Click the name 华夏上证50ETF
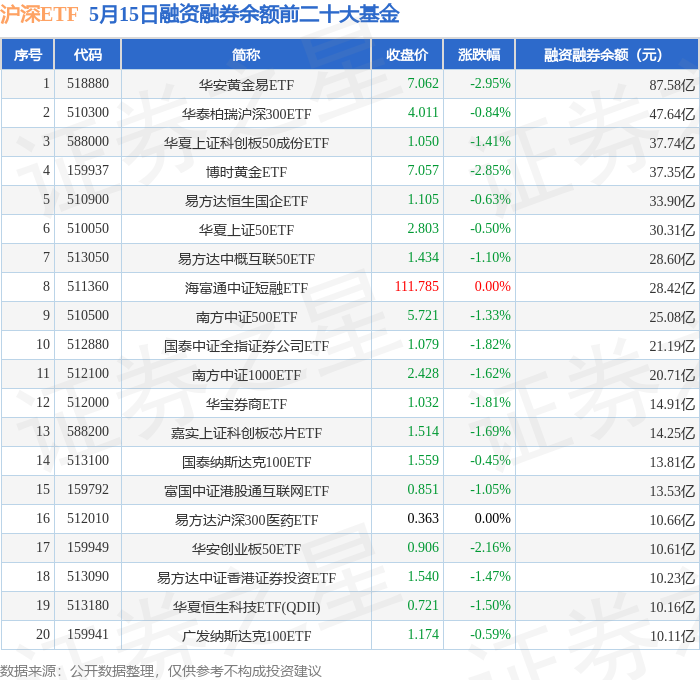The width and height of the screenshot is (700, 680). click(x=246, y=230)
